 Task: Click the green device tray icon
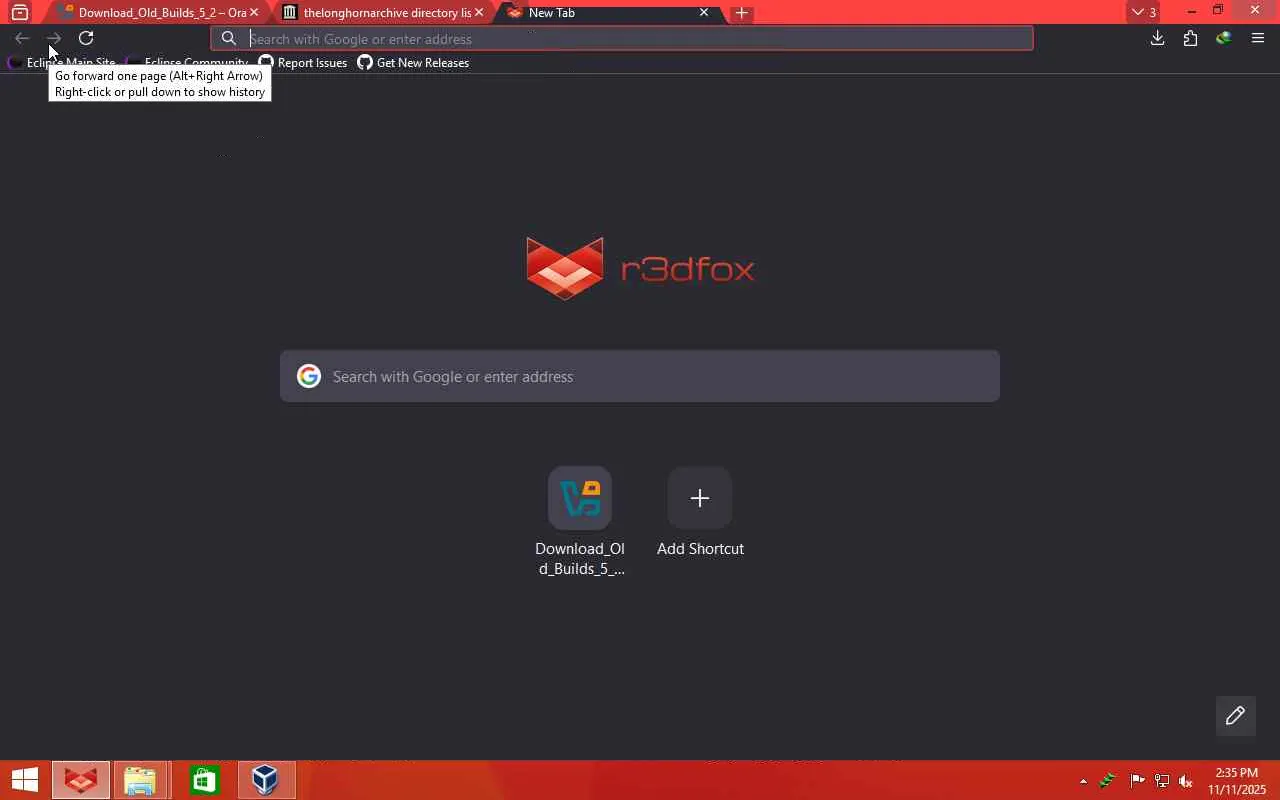click(1107, 781)
